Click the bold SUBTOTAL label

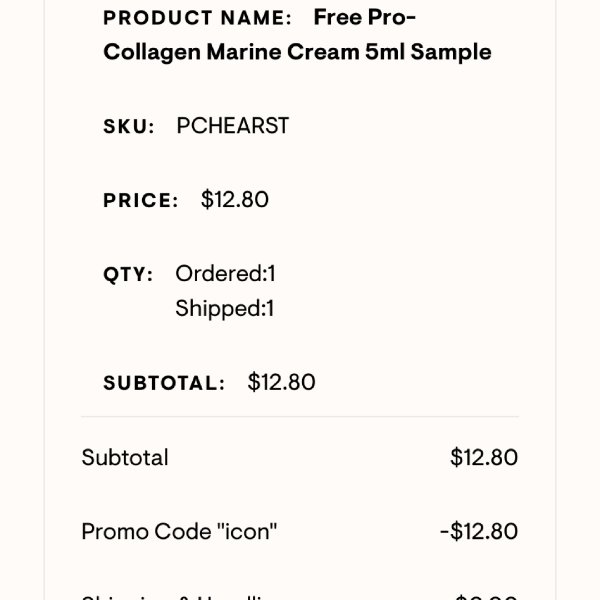(164, 383)
